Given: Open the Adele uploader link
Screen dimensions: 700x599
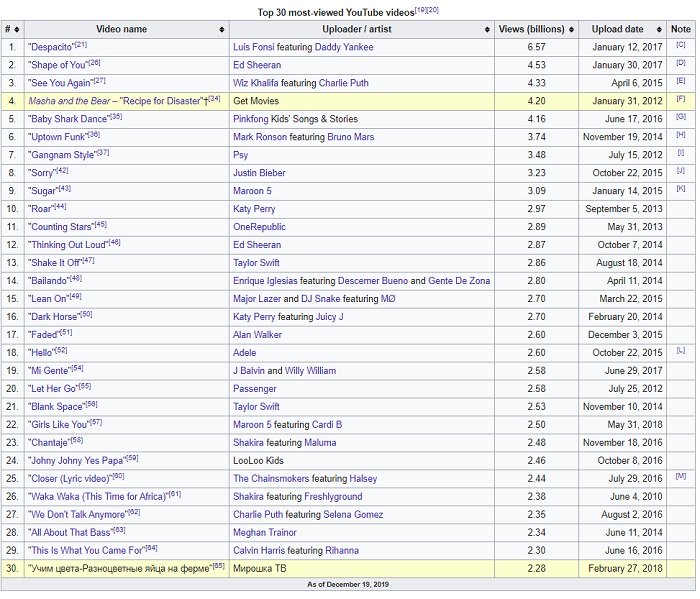Looking at the screenshot, I should (x=246, y=352).
